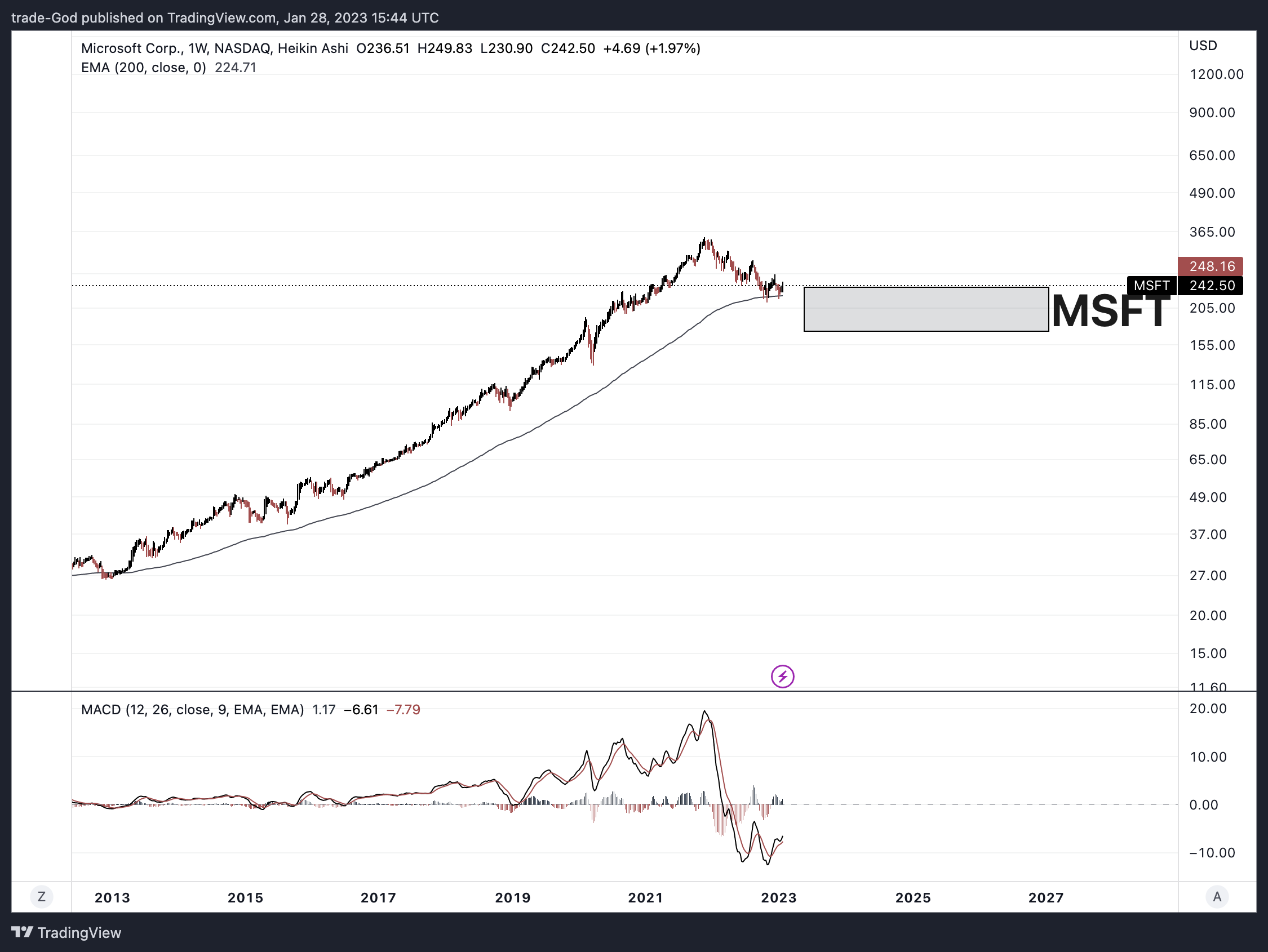Click the MACD histogram value 1.17
This screenshot has height=952, width=1268.
pyautogui.click(x=324, y=710)
